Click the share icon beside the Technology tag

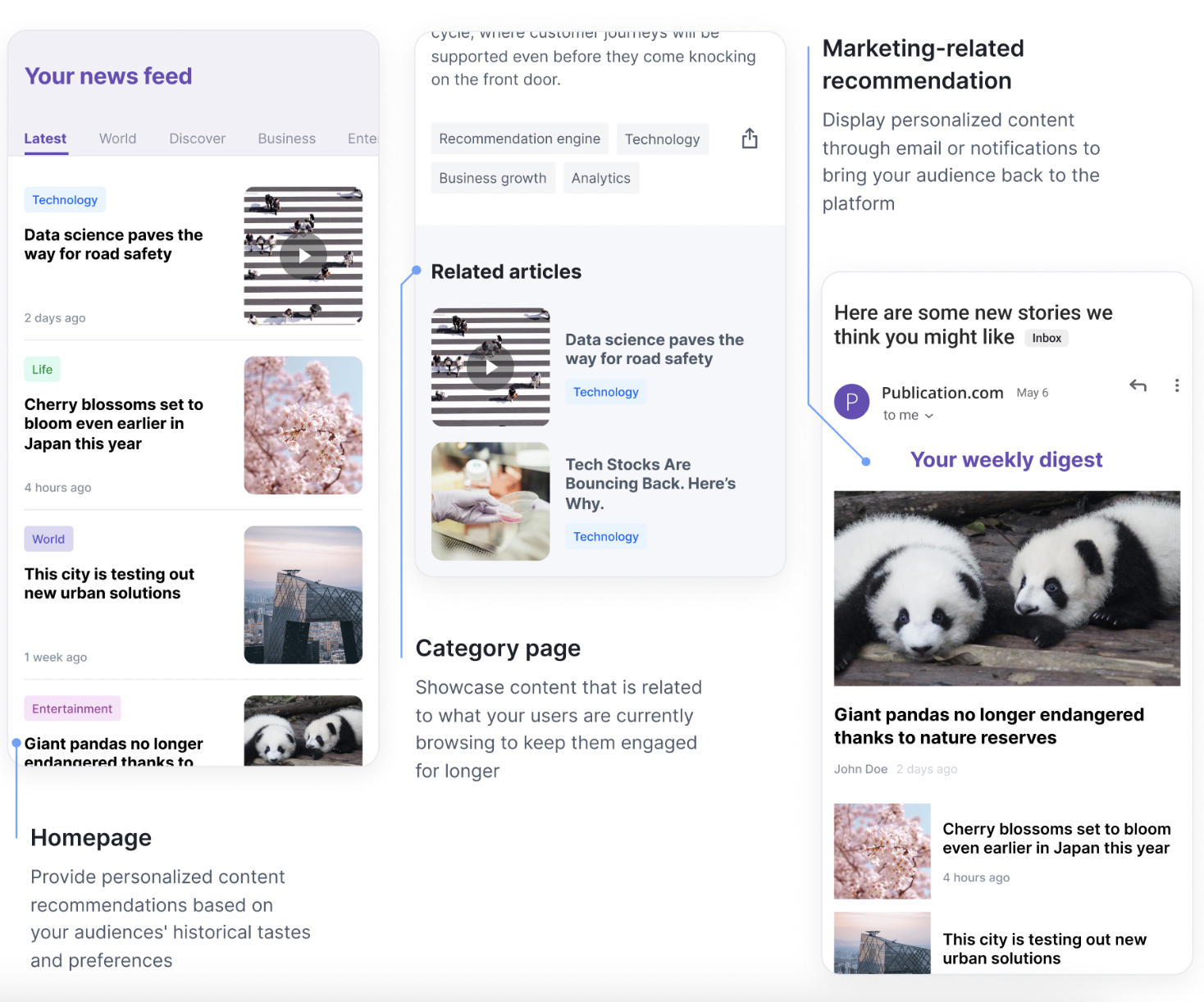749,139
